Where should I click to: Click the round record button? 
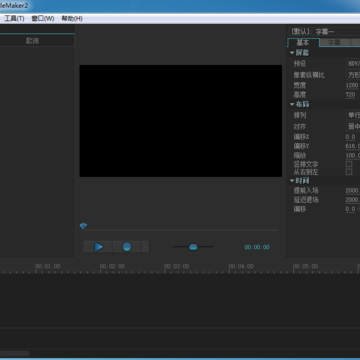(x=127, y=247)
